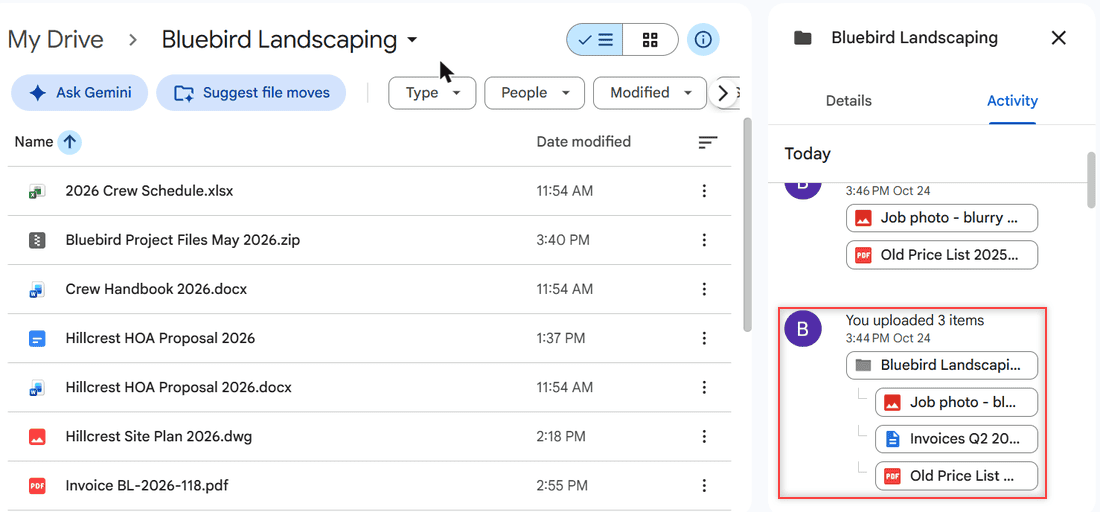Click zip icon of Bluebird Project Files
The image size is (1100, 512).
[x=37, y=241]
